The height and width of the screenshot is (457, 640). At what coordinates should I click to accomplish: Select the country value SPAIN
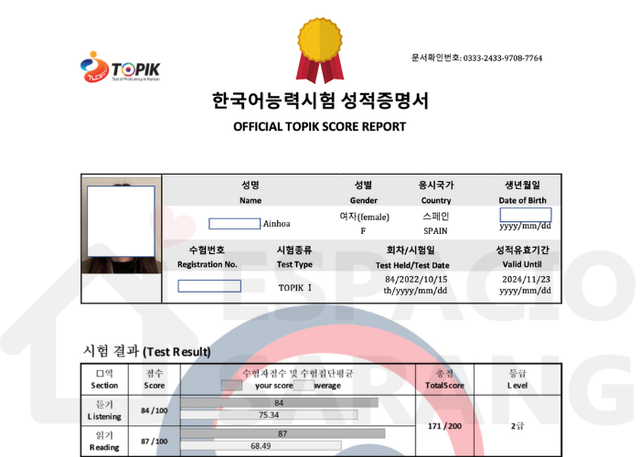tap(436, 231)
